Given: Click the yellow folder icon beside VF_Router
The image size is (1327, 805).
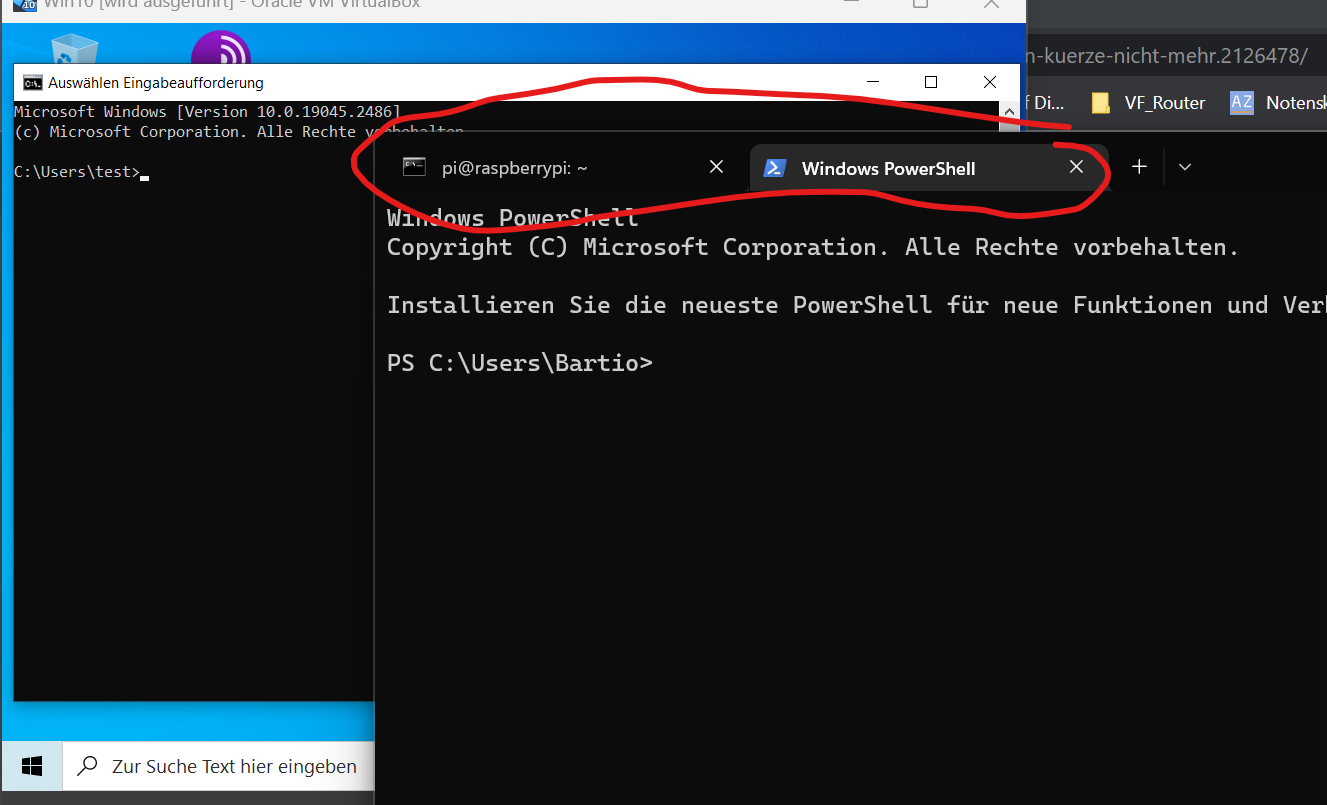Looking at the screenshot, I should (1101, 102).
